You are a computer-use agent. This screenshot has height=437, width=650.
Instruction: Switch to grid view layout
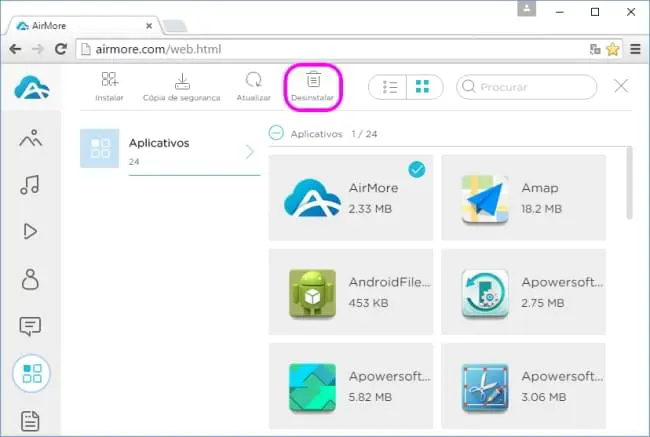point(424,87)
